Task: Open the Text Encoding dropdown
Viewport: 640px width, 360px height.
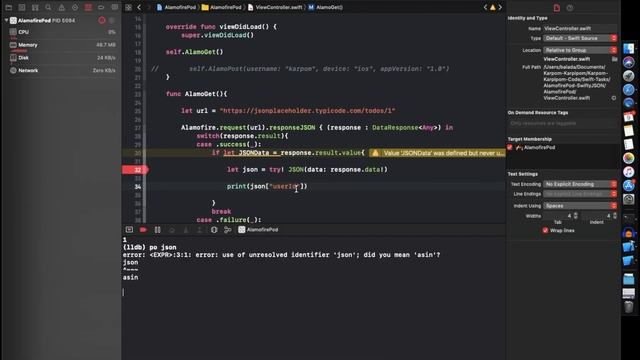Action: tap(580, 184)
